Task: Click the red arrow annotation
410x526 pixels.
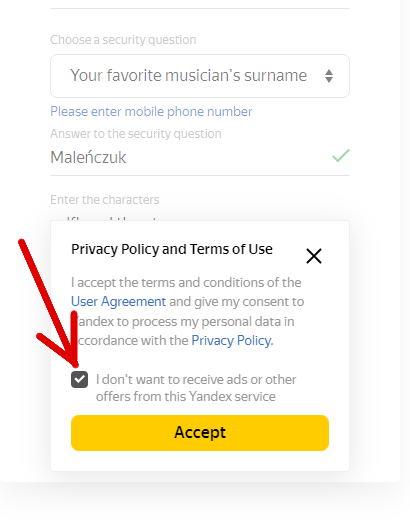Action: click(x=49, y=304)
